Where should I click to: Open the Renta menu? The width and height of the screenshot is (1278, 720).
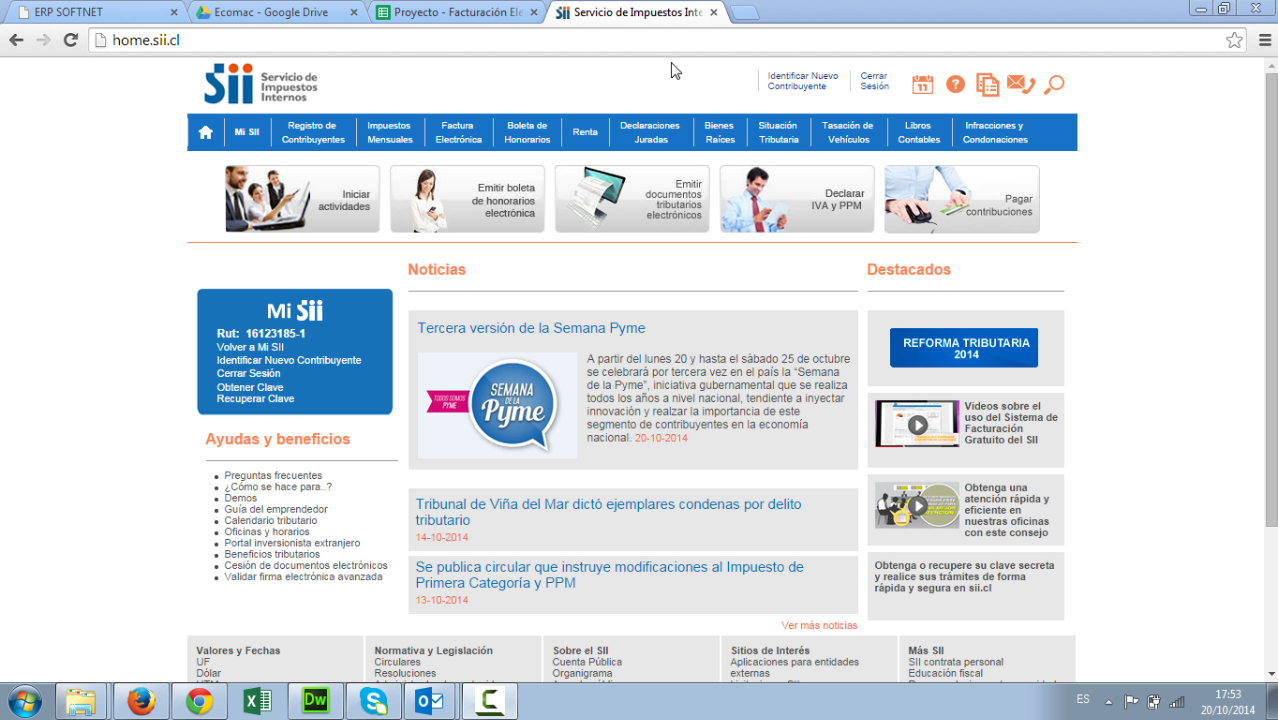coord(585,132)
